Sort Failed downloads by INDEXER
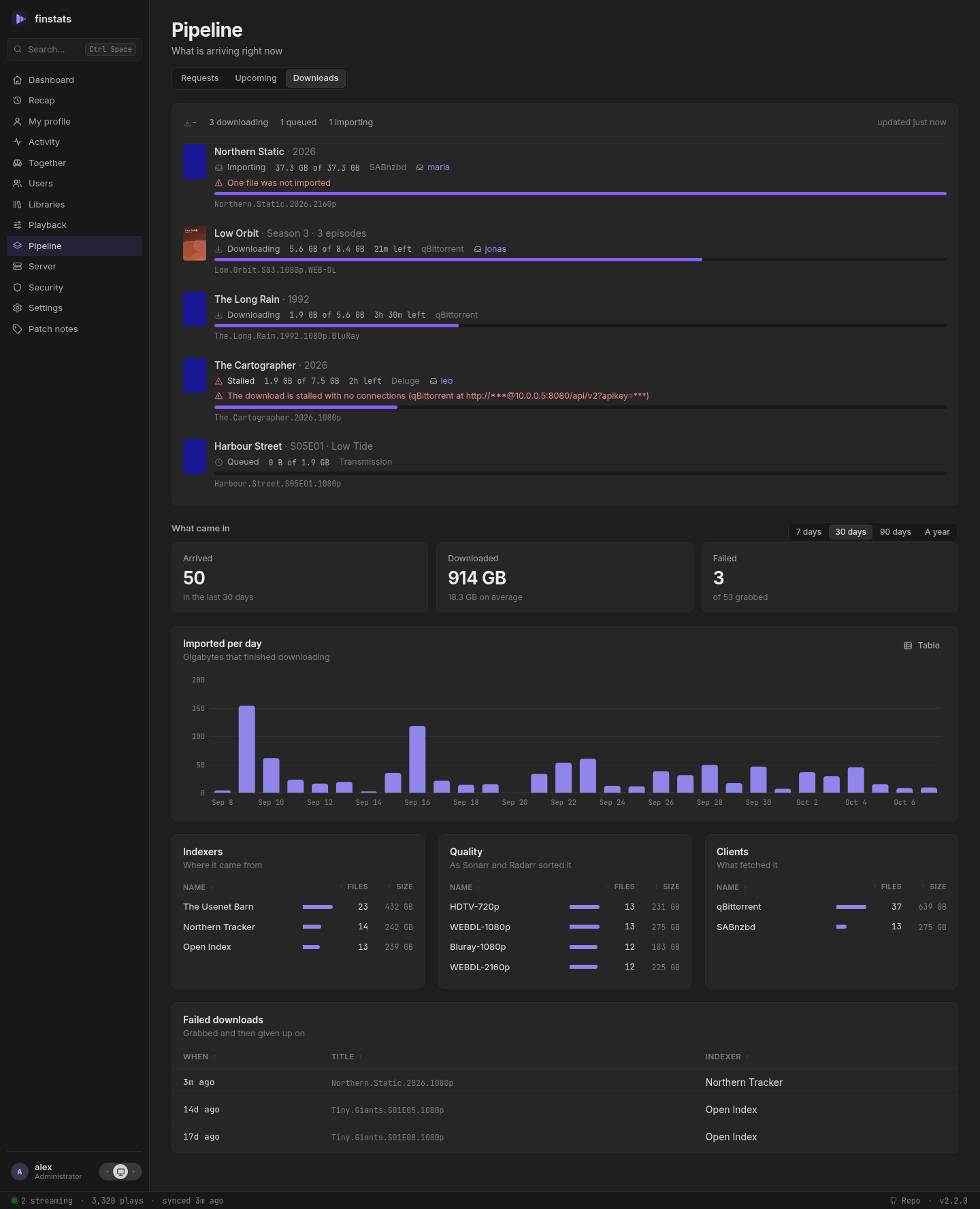The width and height of the screenshot is (980, 1209). click(x=727, y=1057)
